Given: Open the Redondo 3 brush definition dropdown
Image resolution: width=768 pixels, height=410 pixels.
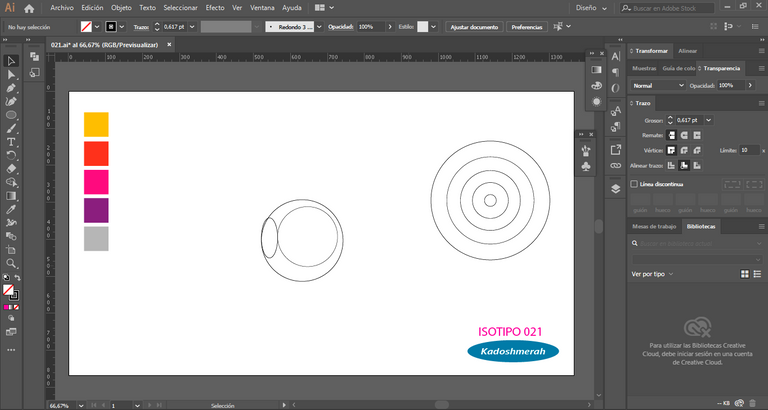Looking at the screenshot, I should point(319,27).
